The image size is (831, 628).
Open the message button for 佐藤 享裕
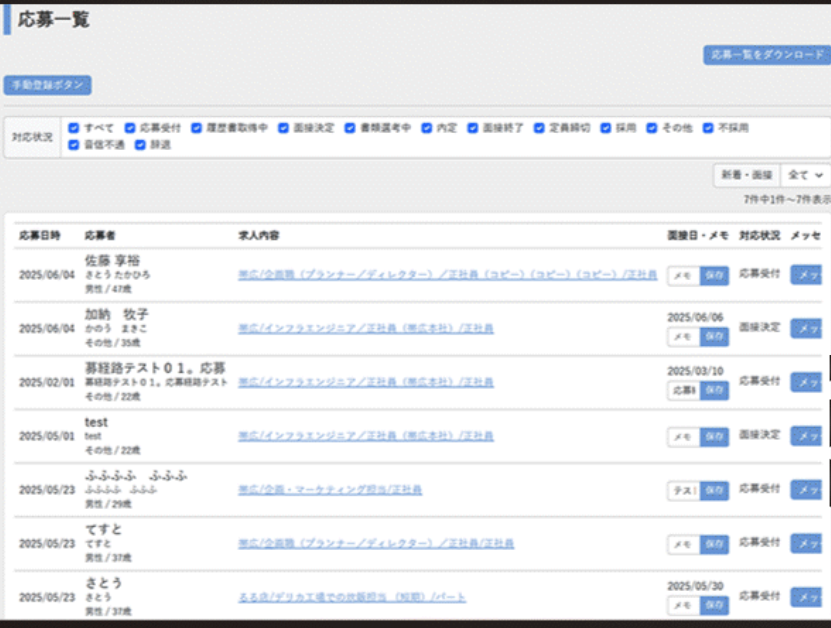[806, 275]
